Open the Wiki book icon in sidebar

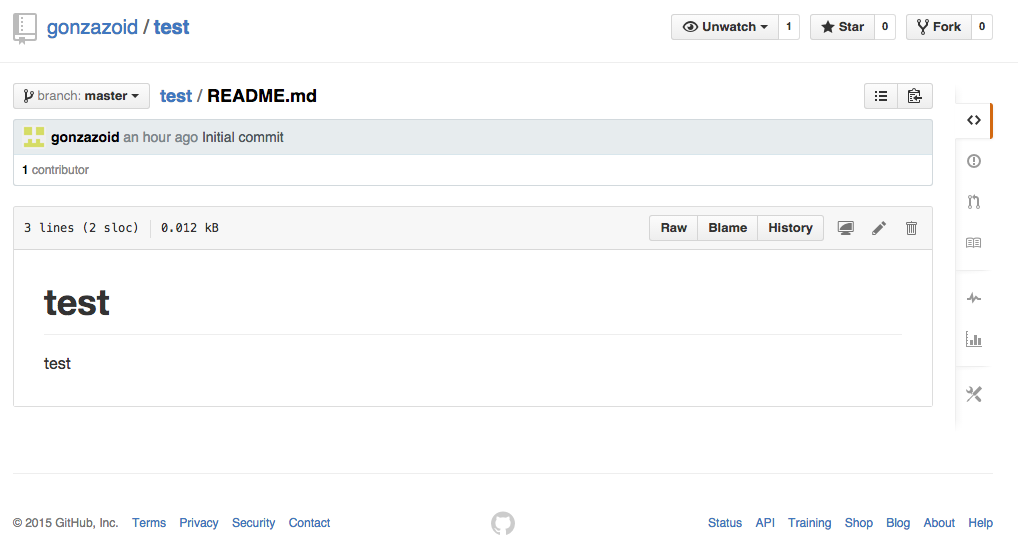(x=973, y=243)
